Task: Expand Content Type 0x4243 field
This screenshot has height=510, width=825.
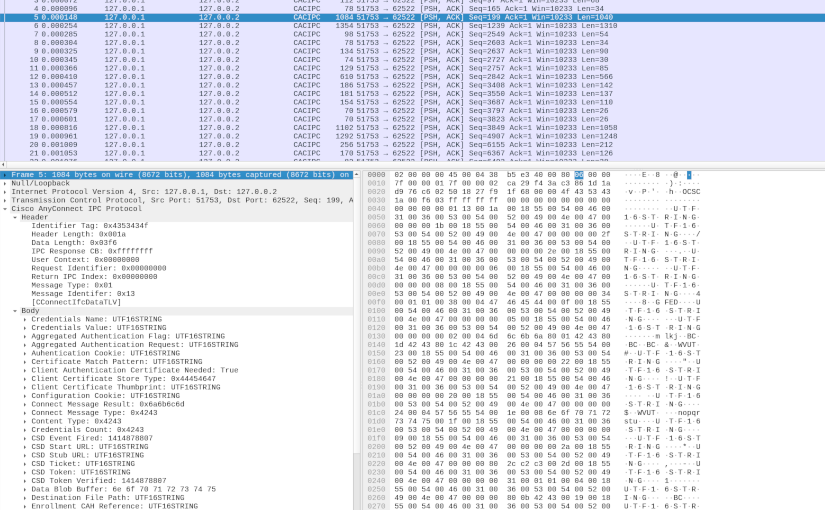Action: click(25, 421)
